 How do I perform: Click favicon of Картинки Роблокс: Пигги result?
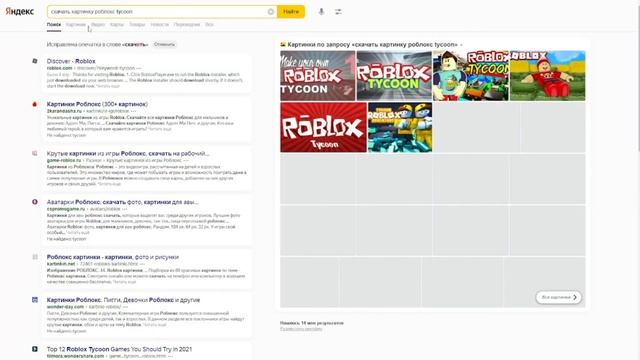(35, 300)
